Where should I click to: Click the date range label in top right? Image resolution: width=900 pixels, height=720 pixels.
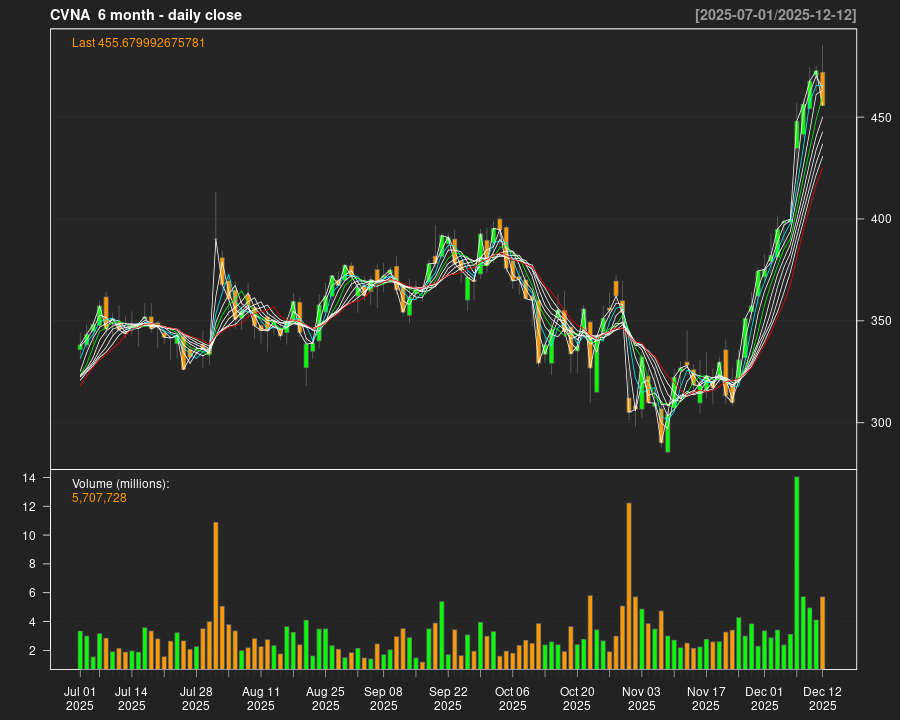click(x=775, y=15)
